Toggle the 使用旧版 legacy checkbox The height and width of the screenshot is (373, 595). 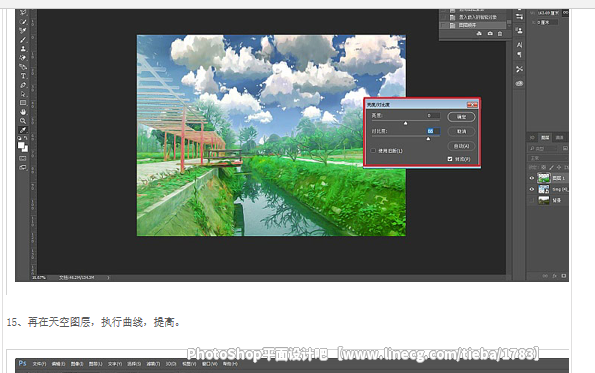(x=373, y=151)
